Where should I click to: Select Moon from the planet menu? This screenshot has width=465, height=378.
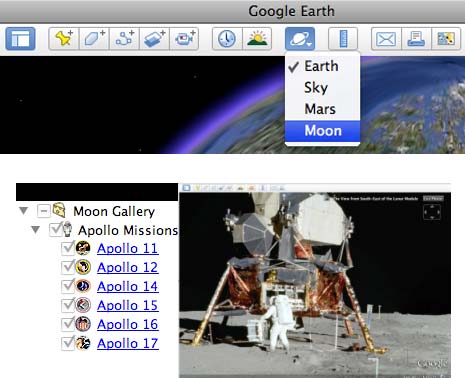tap(322, 131)
